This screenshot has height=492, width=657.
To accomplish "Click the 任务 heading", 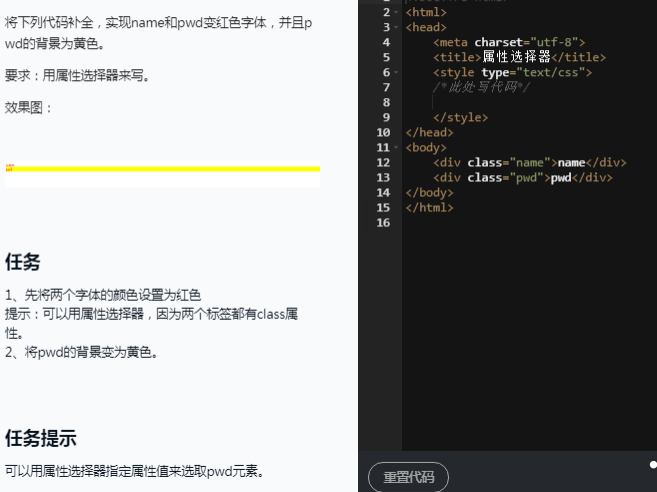I will tap(23, 262).
